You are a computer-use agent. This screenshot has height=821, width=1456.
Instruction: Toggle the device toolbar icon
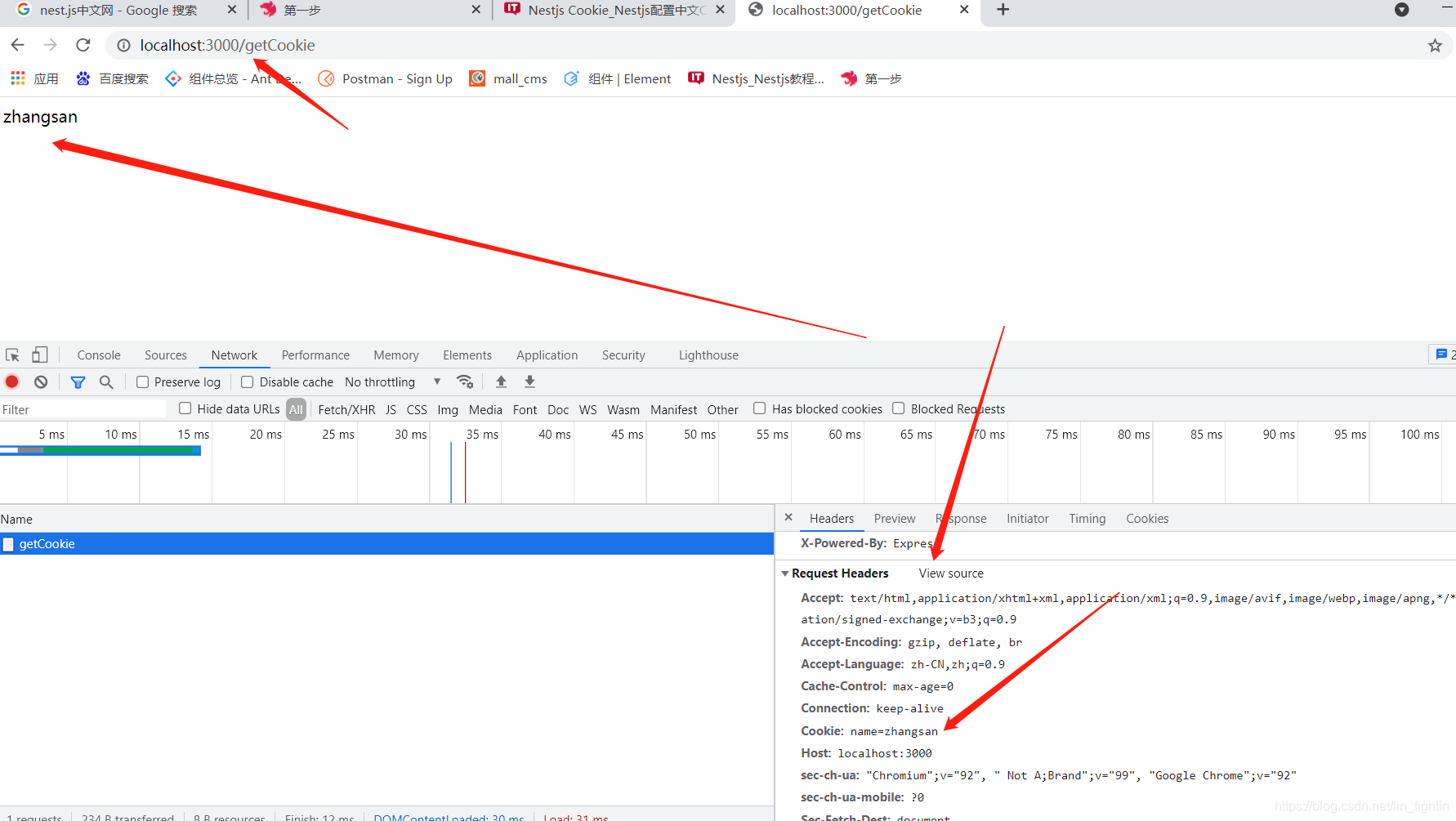tap(39, 355)
